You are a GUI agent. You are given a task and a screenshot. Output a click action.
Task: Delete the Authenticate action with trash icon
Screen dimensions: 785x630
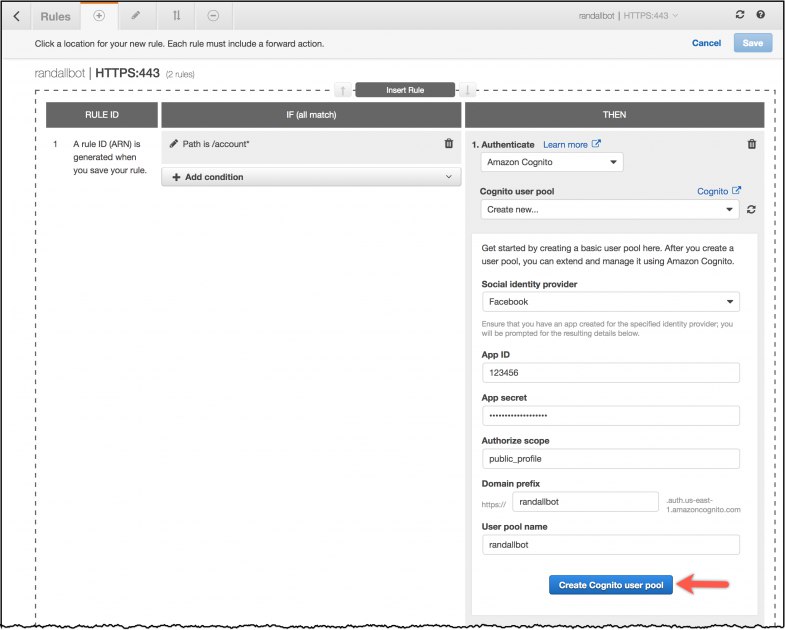click(751, 144)
